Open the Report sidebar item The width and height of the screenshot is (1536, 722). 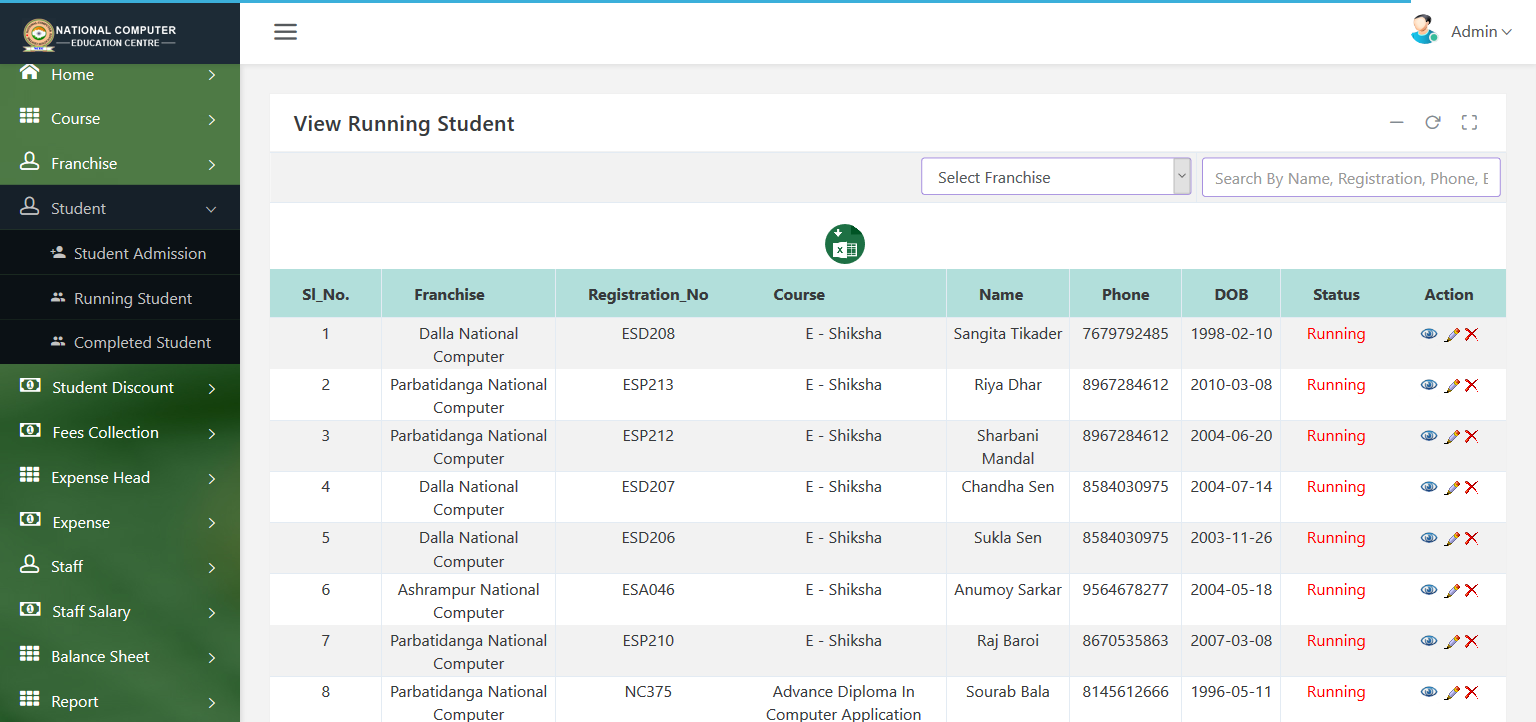tap(120, 702)
